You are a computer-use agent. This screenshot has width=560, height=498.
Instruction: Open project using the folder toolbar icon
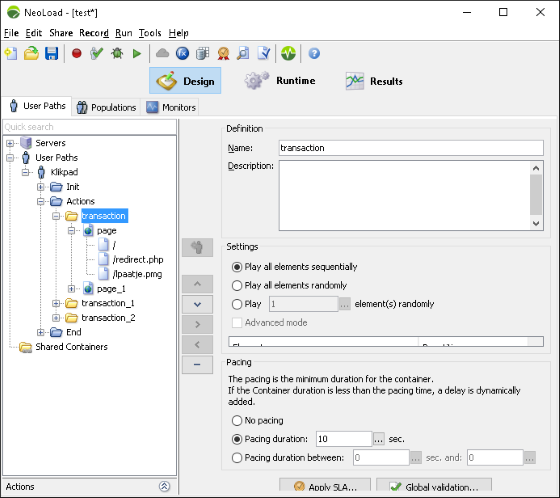click(x=31, y=54)
